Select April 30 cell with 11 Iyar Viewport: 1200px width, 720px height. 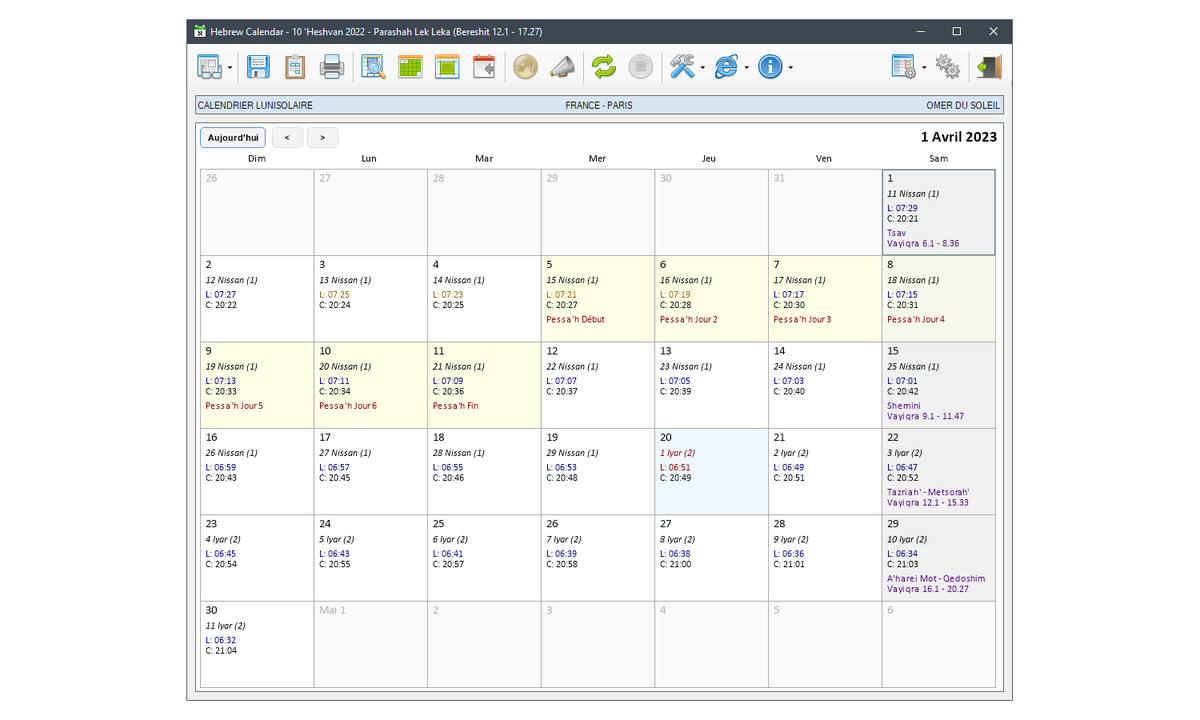[257, 644]
